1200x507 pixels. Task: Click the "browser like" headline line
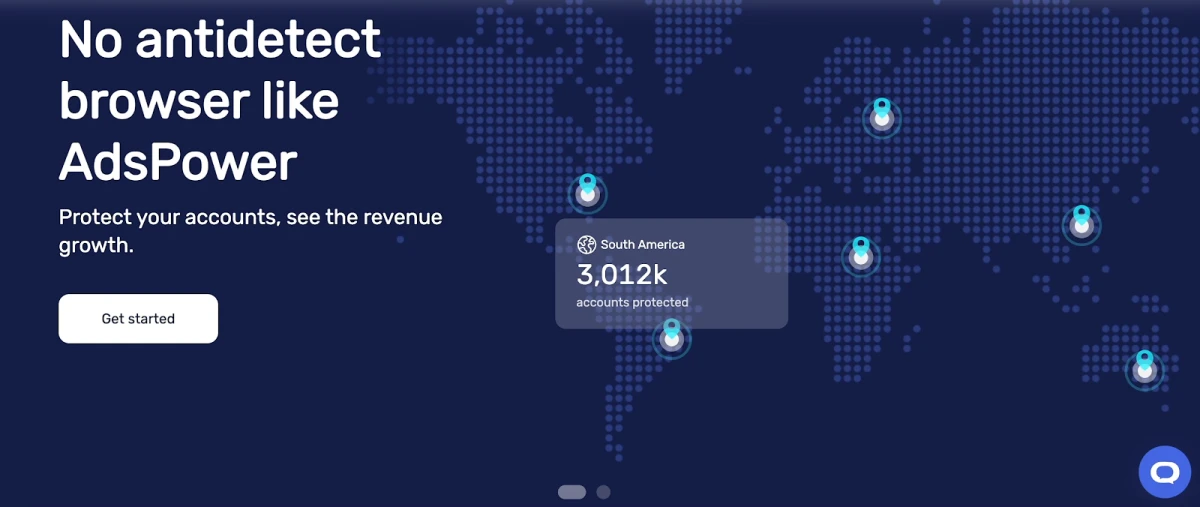coord(199,101)
